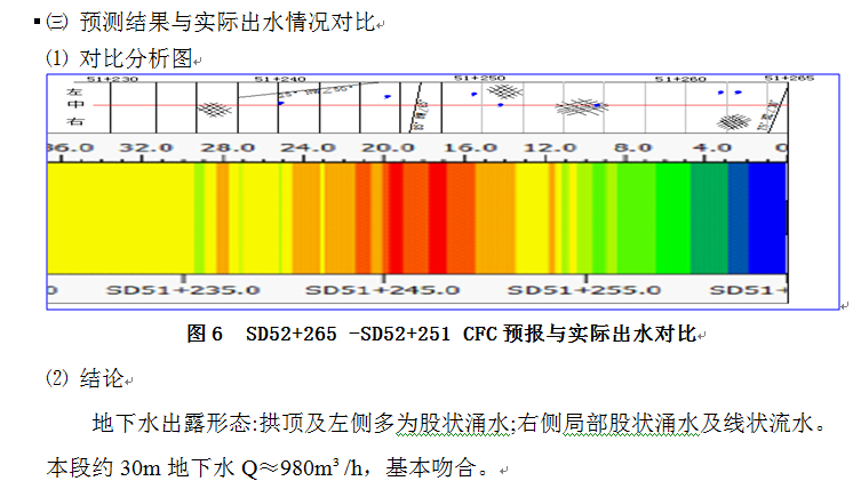Click scale label 16.0 in the figure
This screenshot has width=862, height=490.
point(470,148)
